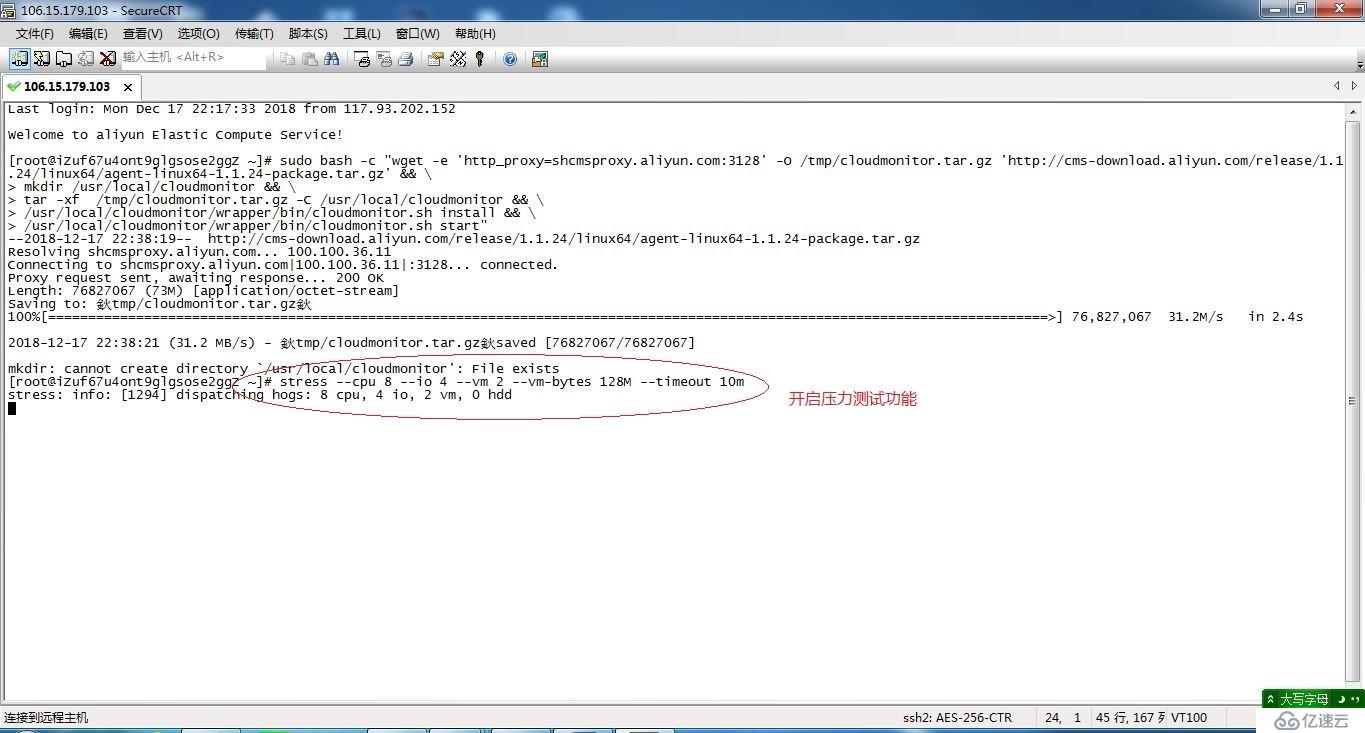1365x733 pixels.
Task: Click the '2018-12-17 22:38:21 (31.2 MB/s)' saved line
Action: click(x=351, y=343)
